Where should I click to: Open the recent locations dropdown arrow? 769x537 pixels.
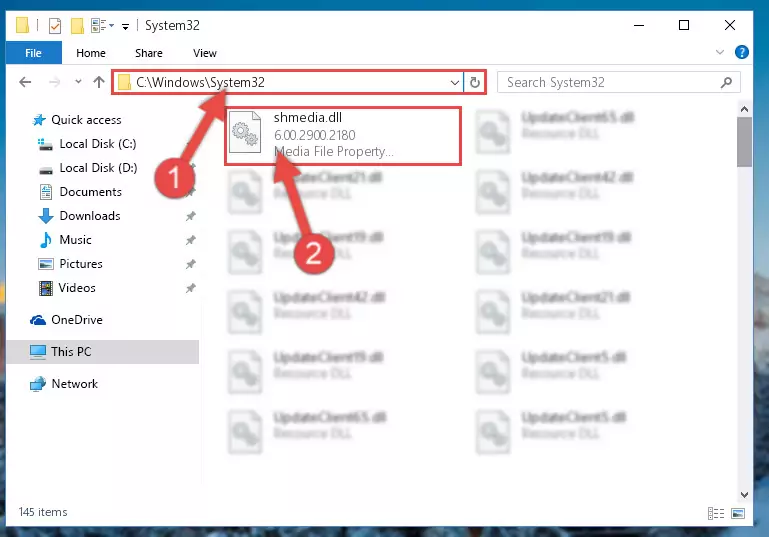click(x=78, y=82)
